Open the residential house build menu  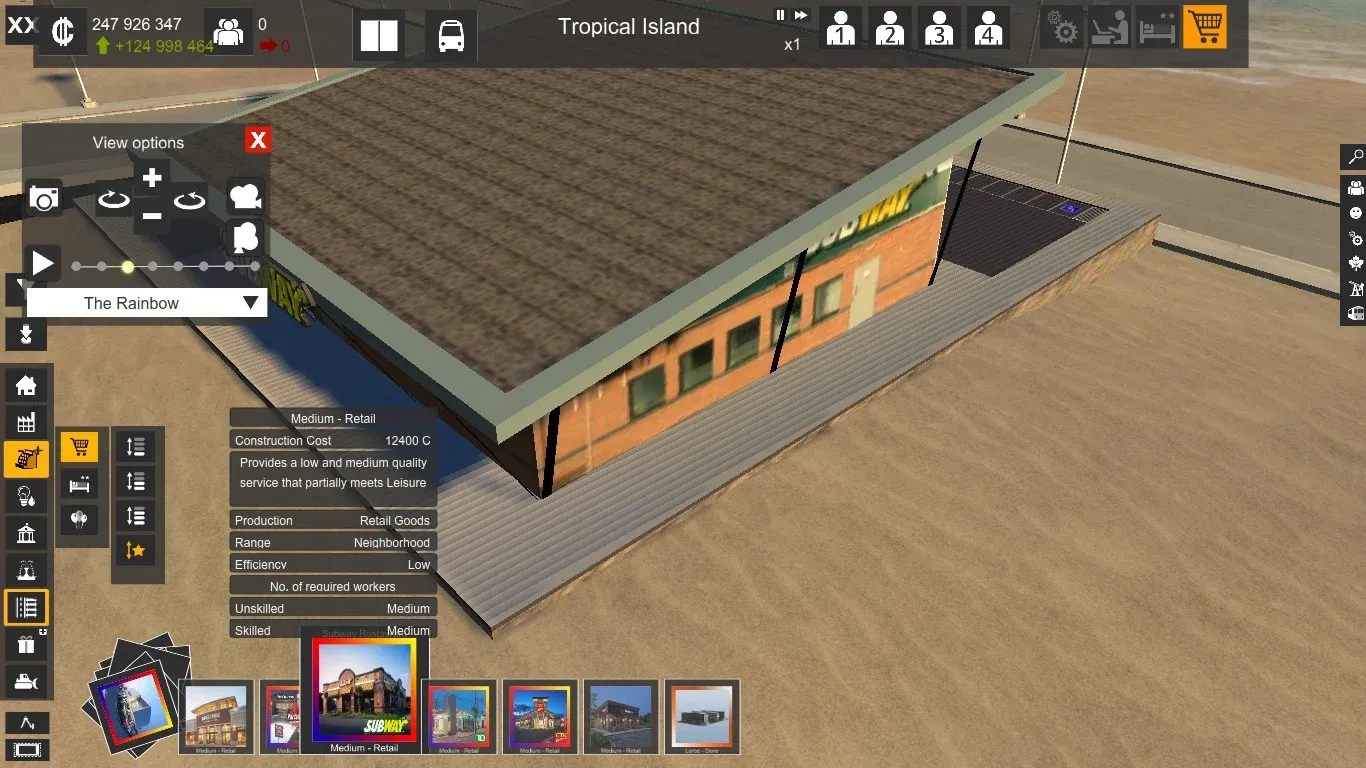pyautogui.click(x=26, y=386)
